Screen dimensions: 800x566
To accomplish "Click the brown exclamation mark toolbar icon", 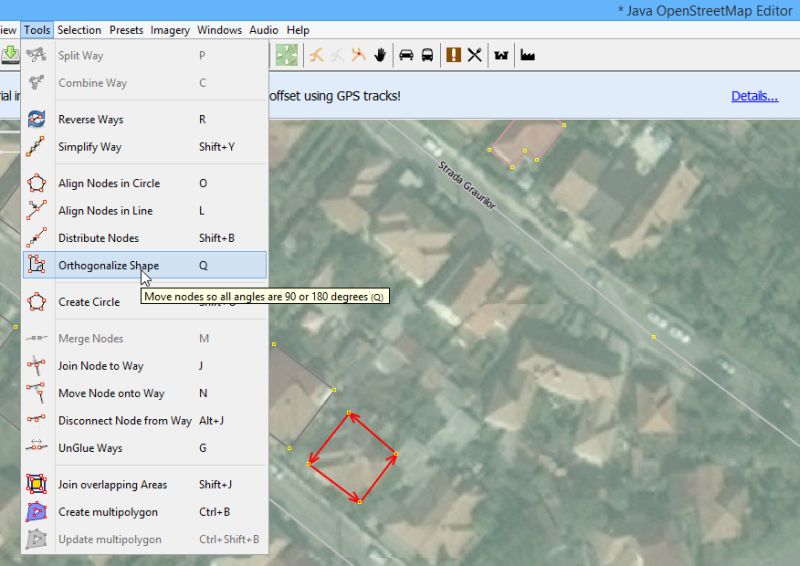I will [x=453, y=55].
